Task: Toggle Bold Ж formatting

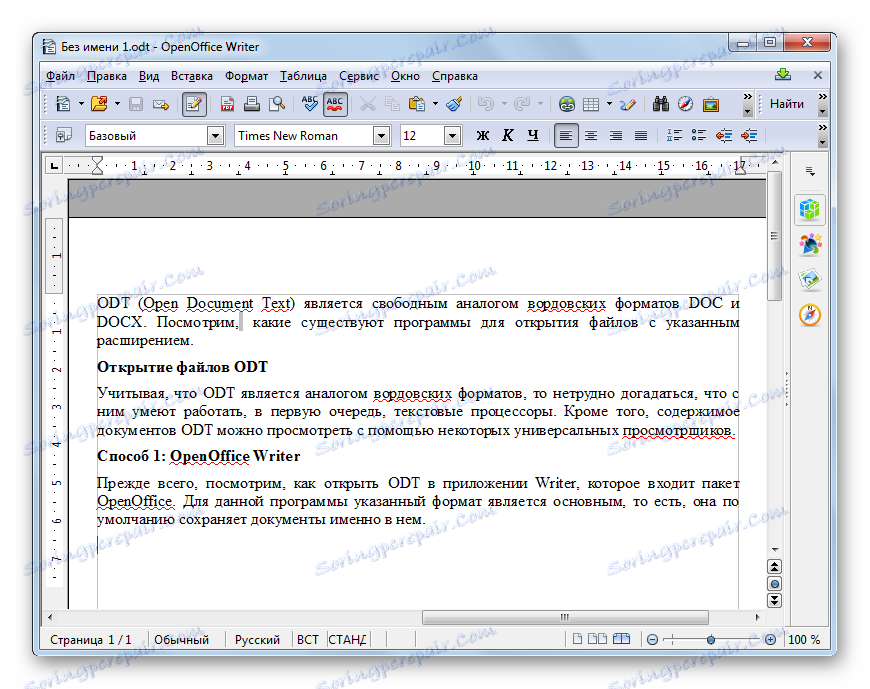Action: (x=483, y=135)
